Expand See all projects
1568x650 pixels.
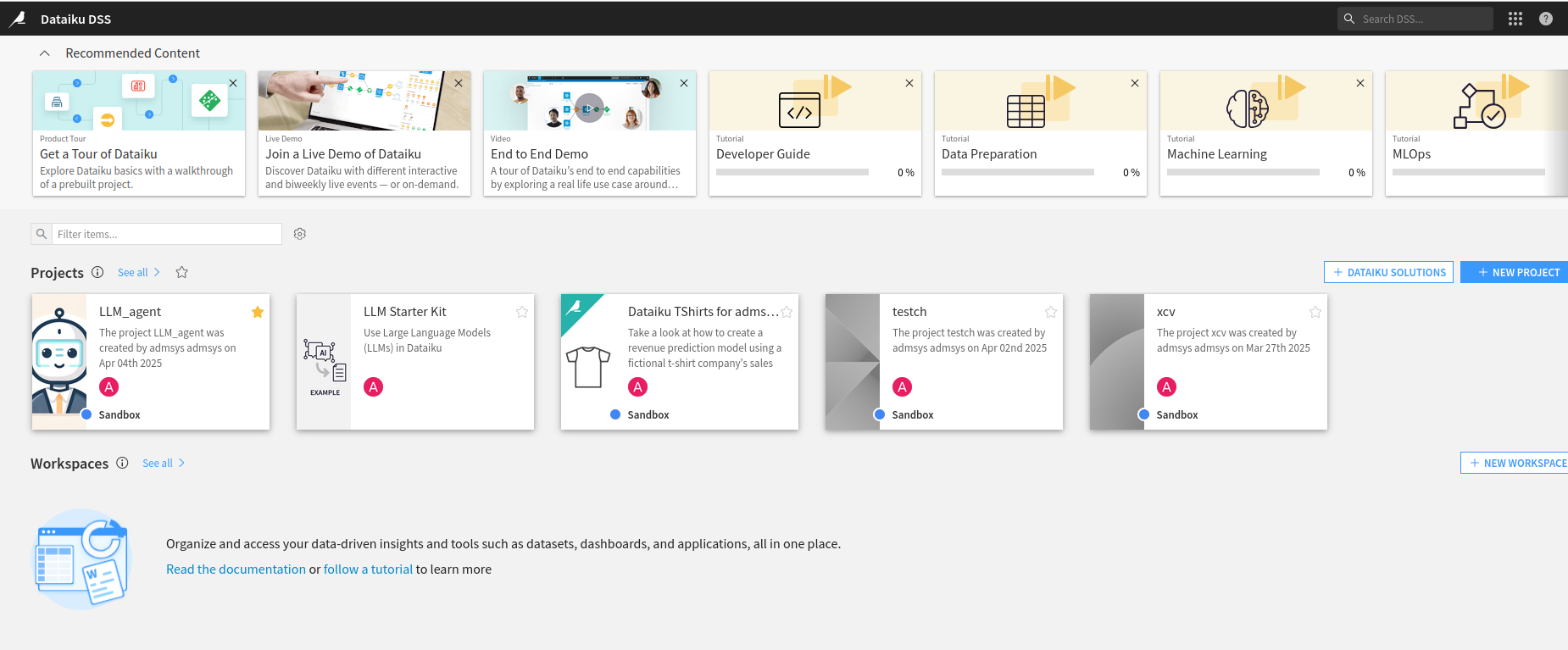(x=139, y=272)
